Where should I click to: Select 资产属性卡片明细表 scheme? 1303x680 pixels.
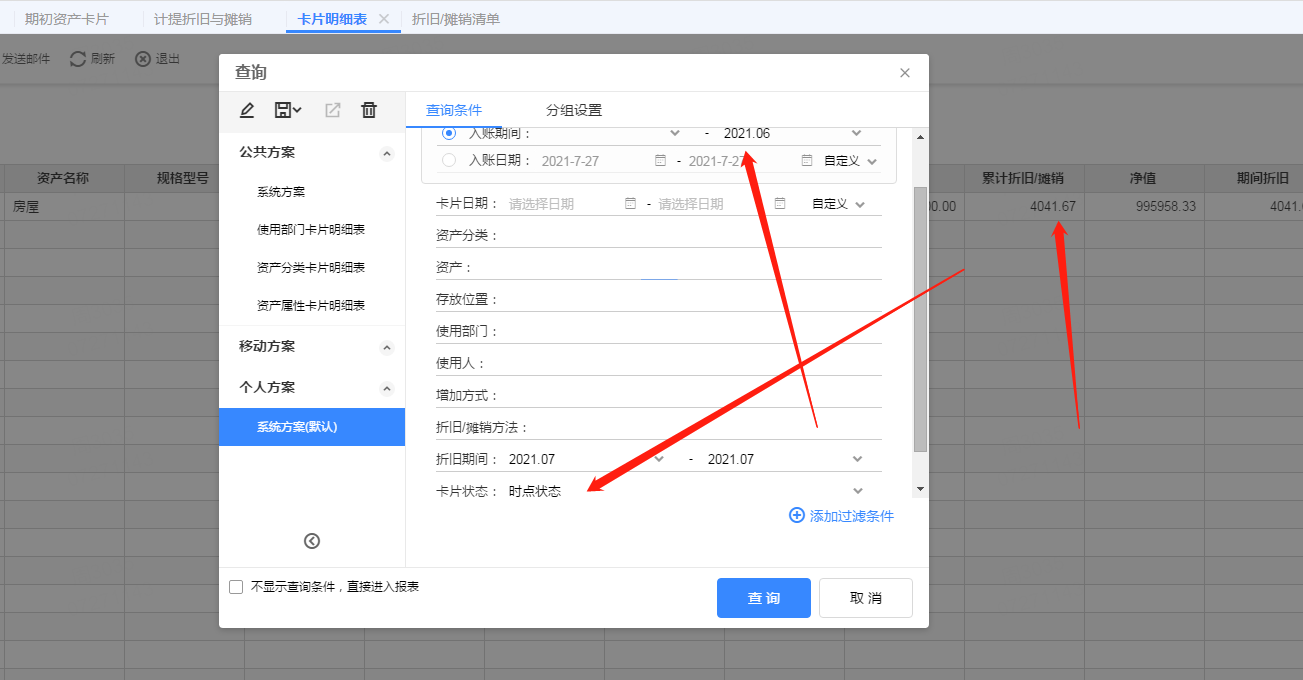pos(311,306)
